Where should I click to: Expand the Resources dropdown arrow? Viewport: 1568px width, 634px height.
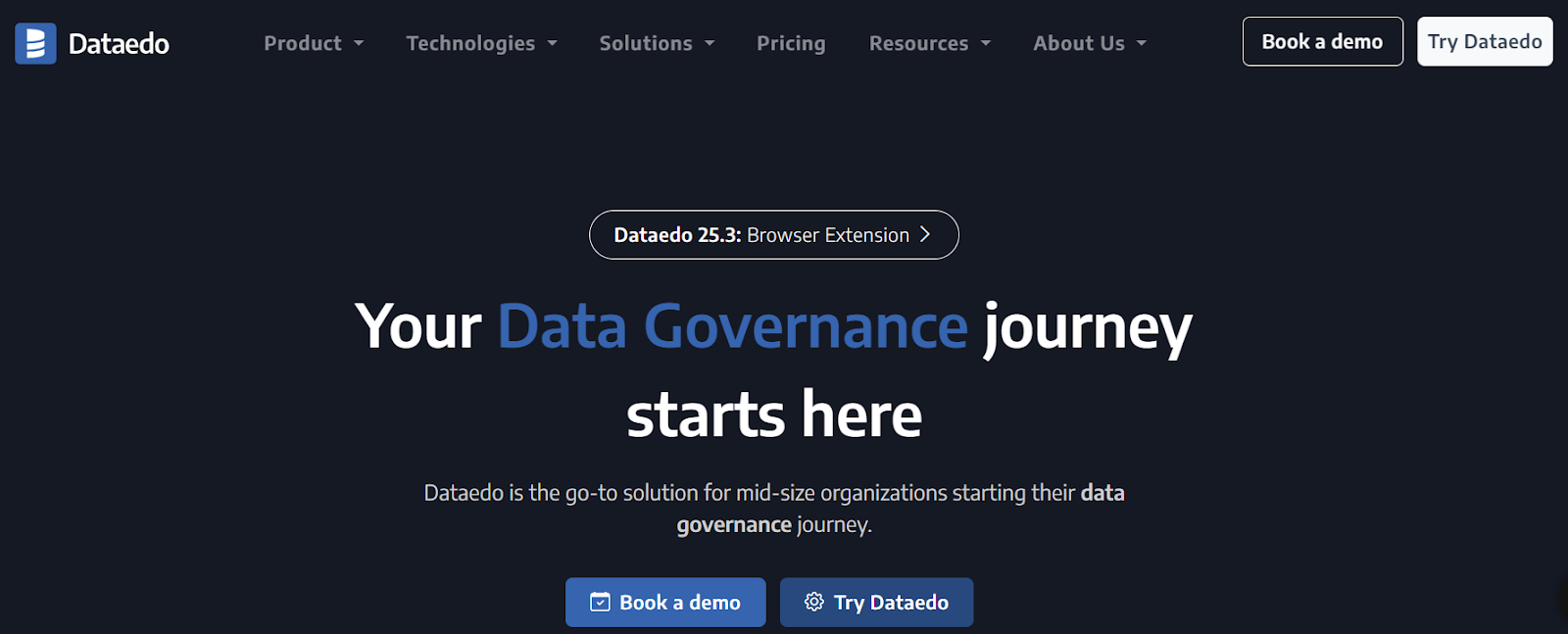986,44
